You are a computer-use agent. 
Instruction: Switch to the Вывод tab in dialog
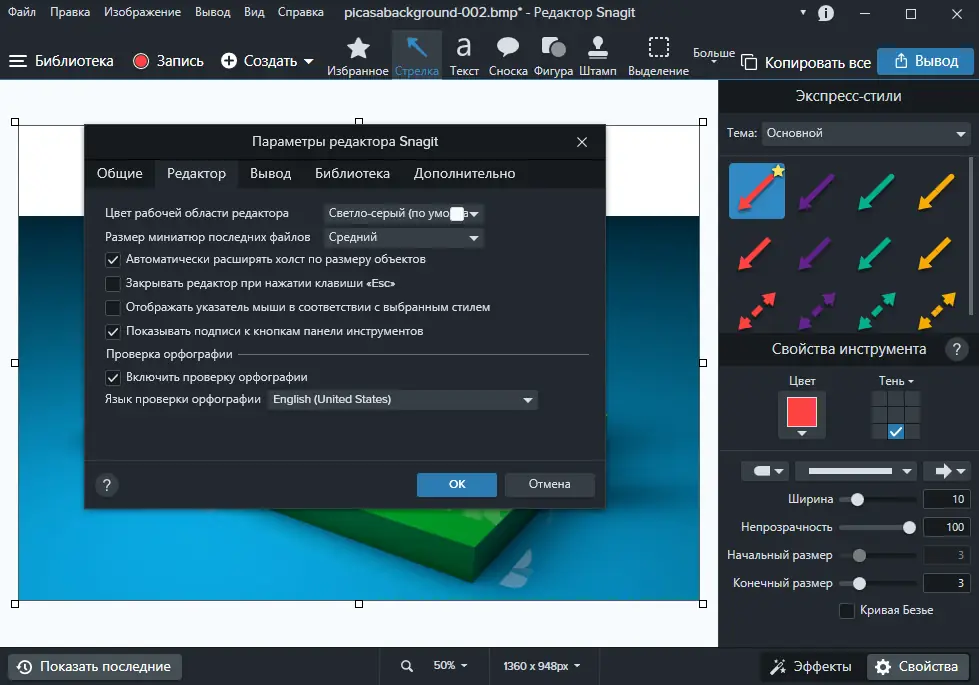[x=270, y=174]
